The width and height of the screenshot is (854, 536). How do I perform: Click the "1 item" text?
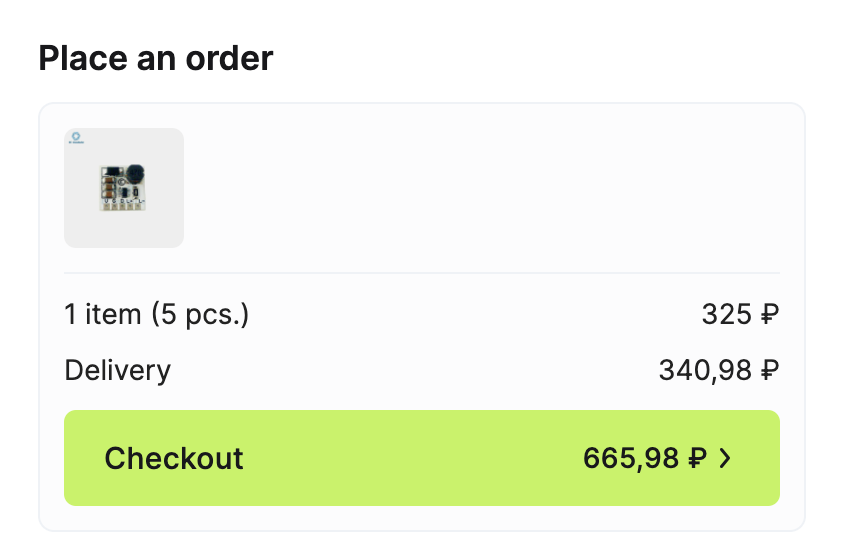point(103,315)
